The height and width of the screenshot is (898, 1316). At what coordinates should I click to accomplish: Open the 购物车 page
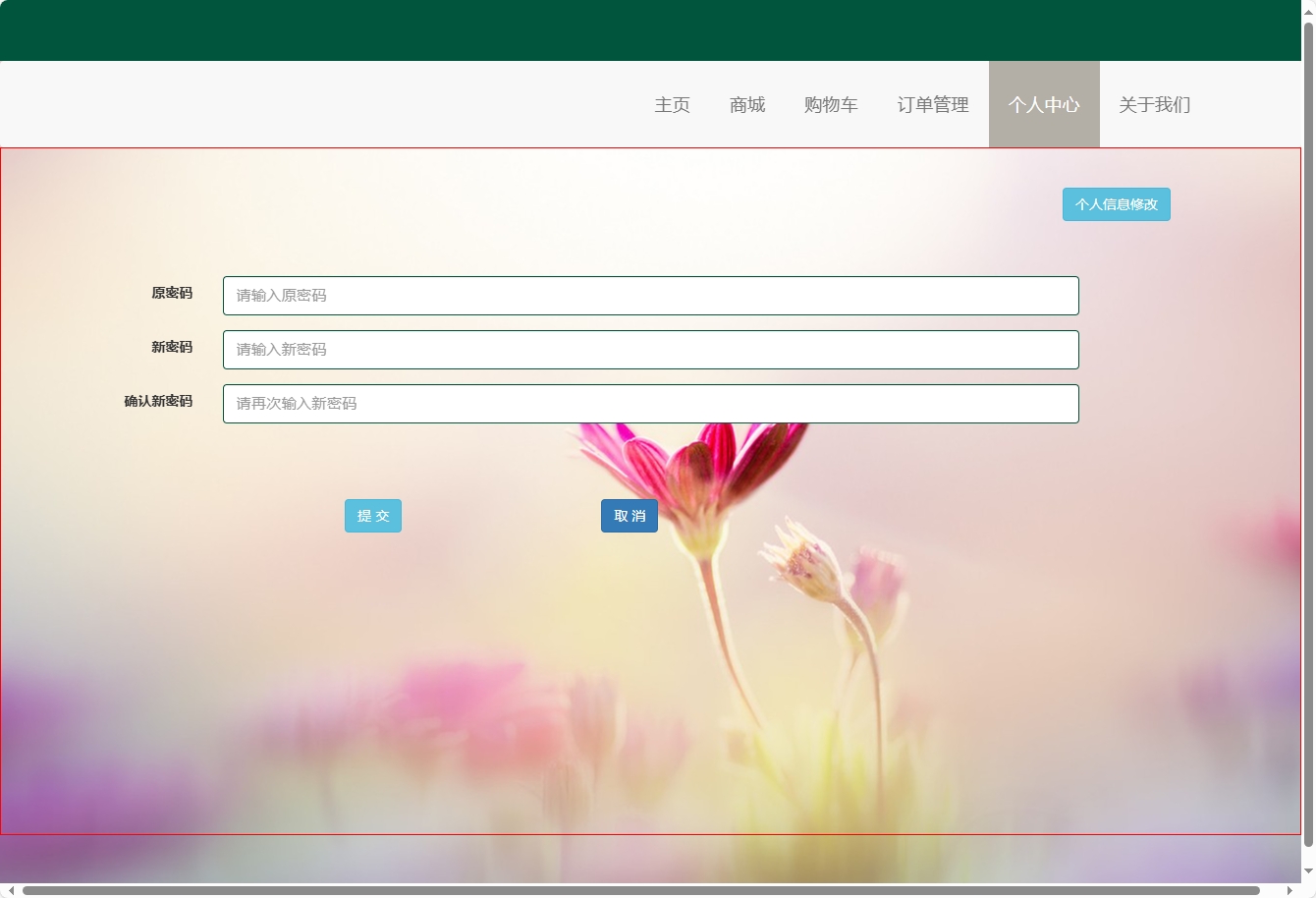[x=831, y=105]
